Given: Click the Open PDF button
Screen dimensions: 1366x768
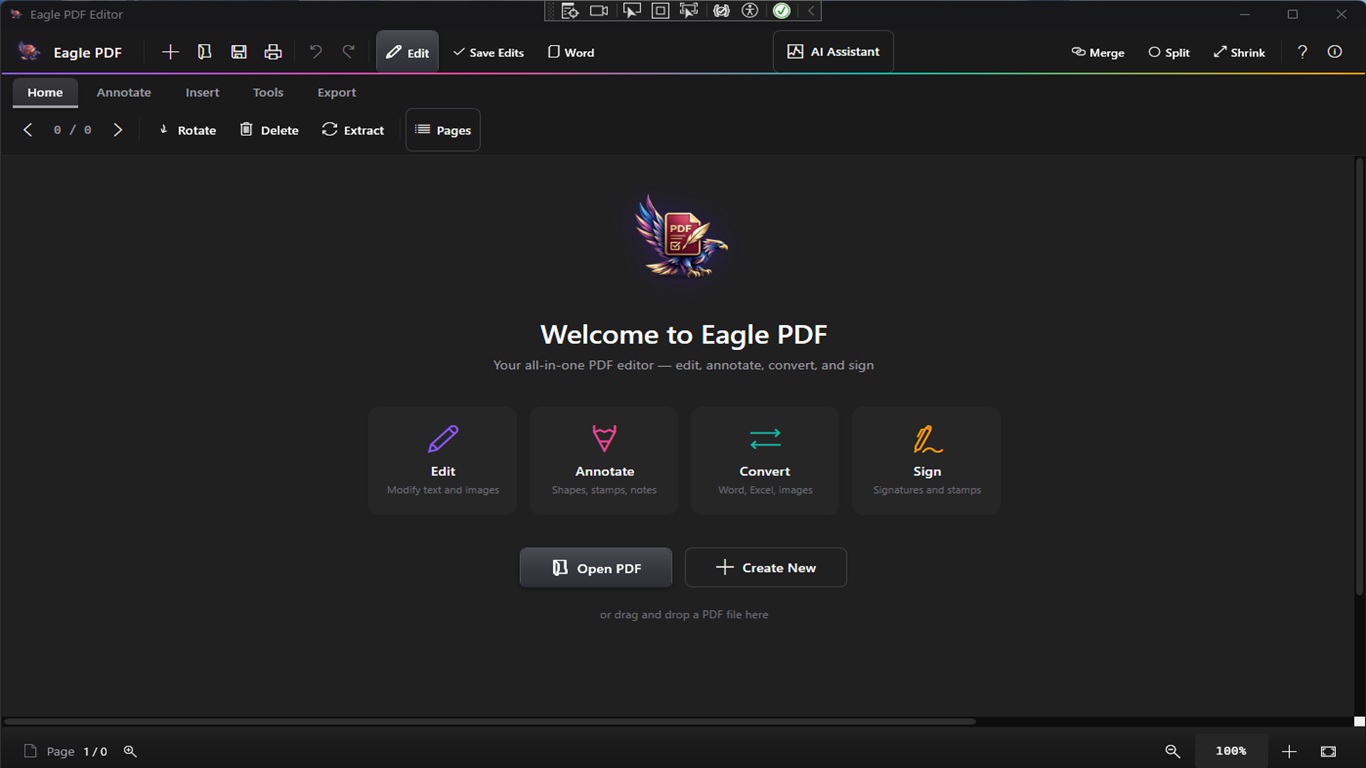Looking at the screenshot, I should [x=595, y=567].
